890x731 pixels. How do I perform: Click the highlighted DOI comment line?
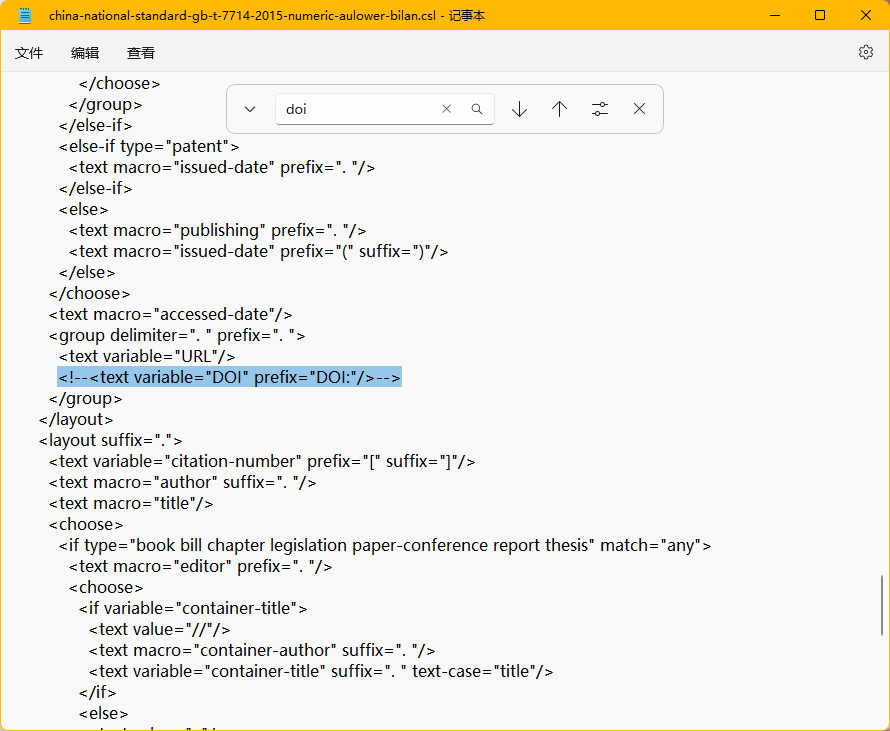(x=229, y=377)
